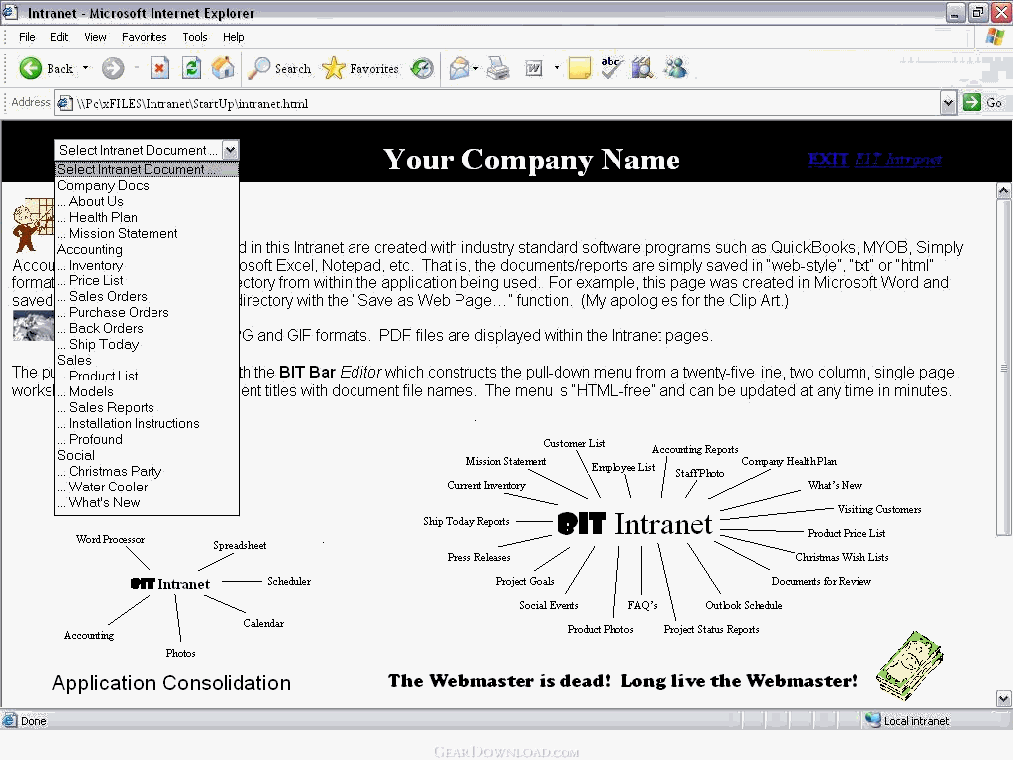1013x760 pixels.
Task: Open the View menu
Action: (x=95, y=37)
